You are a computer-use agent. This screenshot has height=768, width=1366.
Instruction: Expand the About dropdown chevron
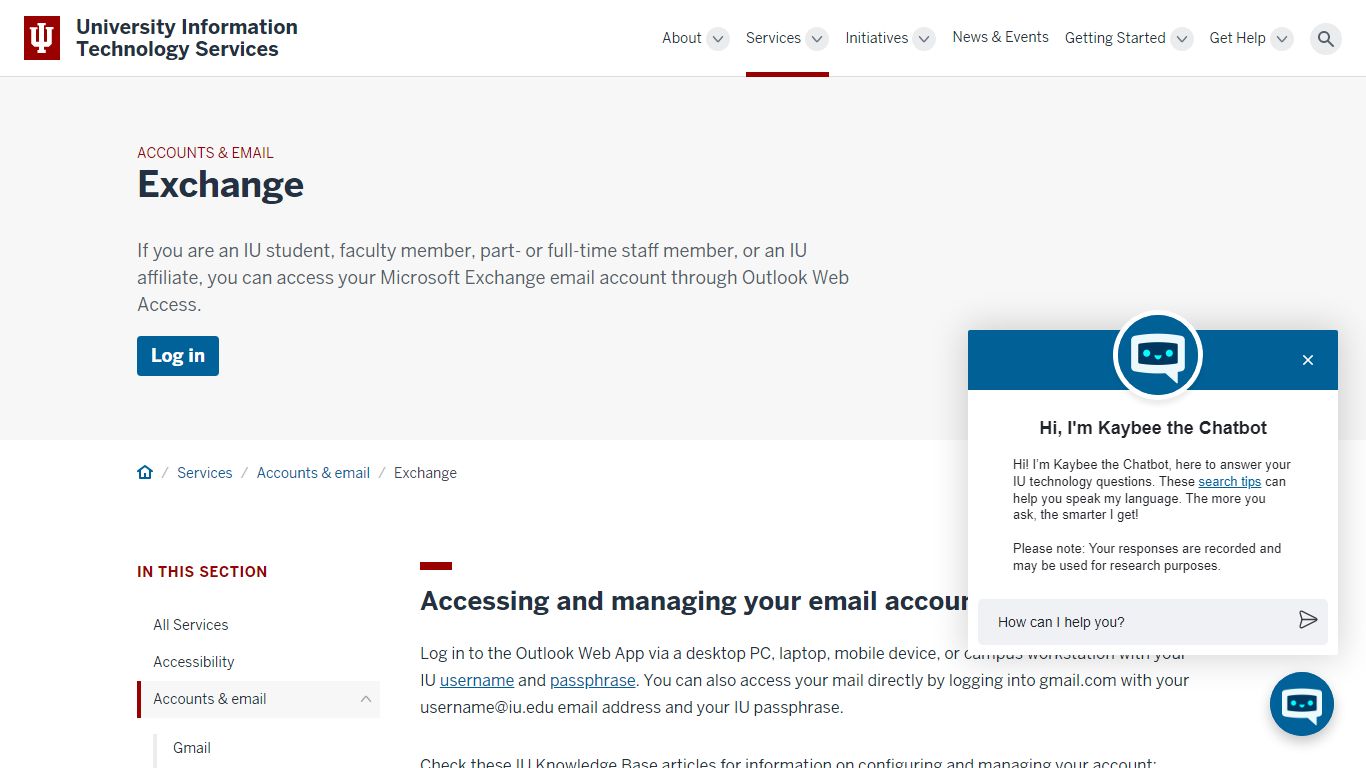tap(718, 39)
